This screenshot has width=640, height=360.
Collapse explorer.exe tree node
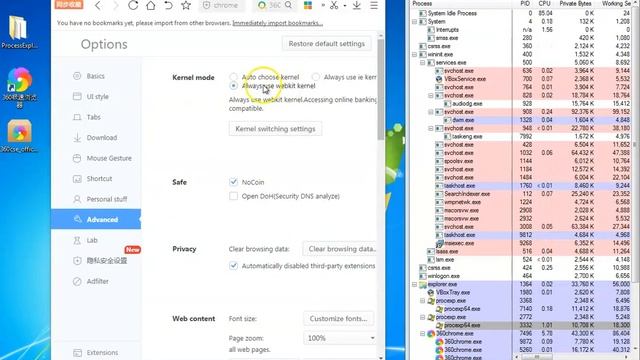point(414,284)
